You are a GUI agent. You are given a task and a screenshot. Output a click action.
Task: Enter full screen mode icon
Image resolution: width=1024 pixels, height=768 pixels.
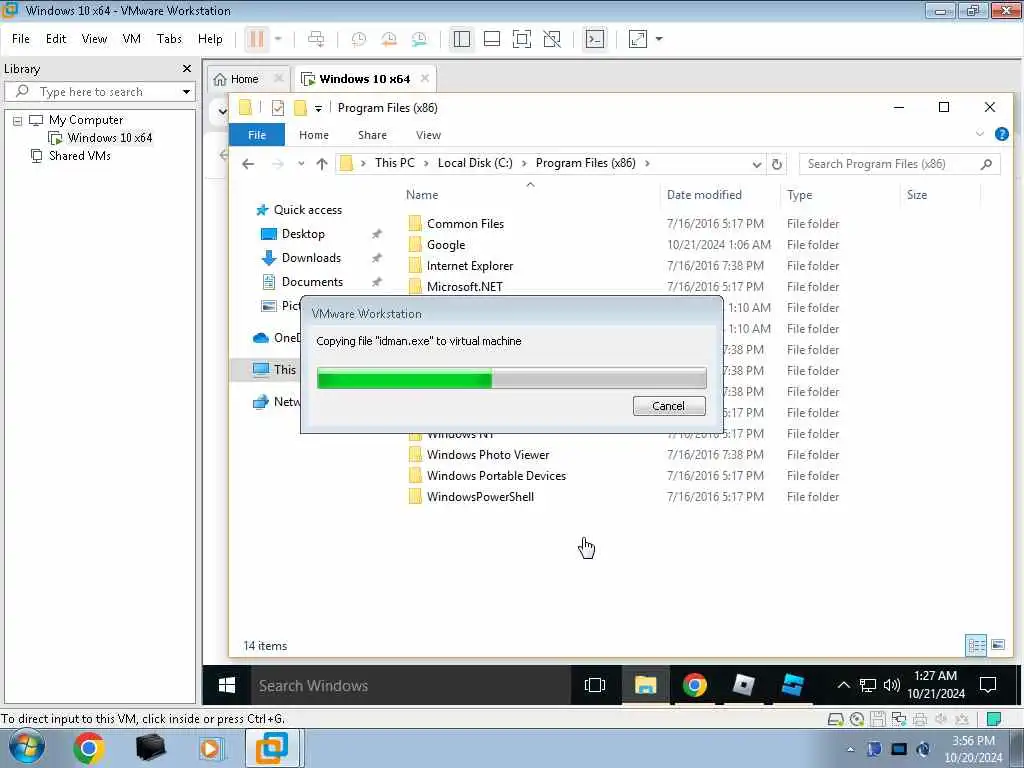coord(521,39)
